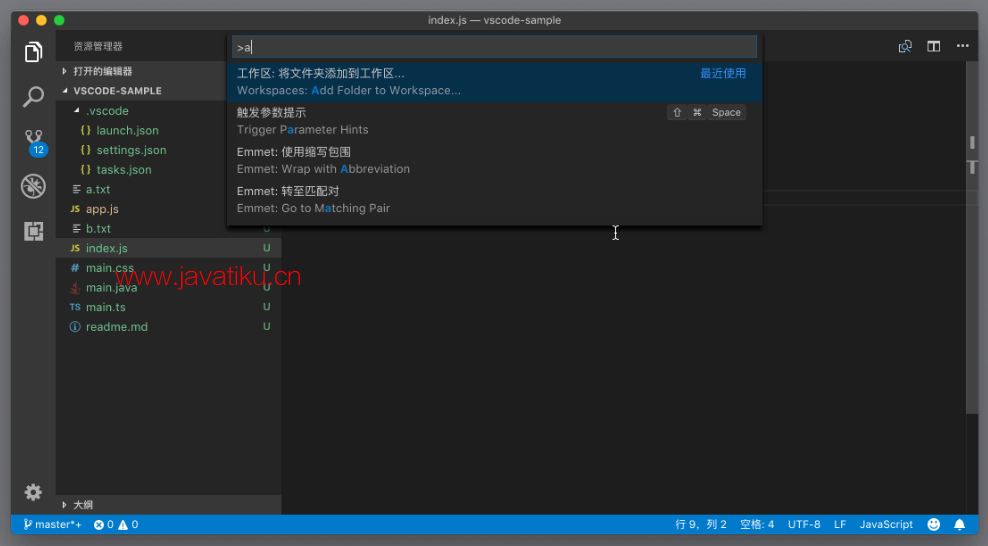988x546 pixels.
Task: Open the Manage gear icon
Action: tap(33, 492)
